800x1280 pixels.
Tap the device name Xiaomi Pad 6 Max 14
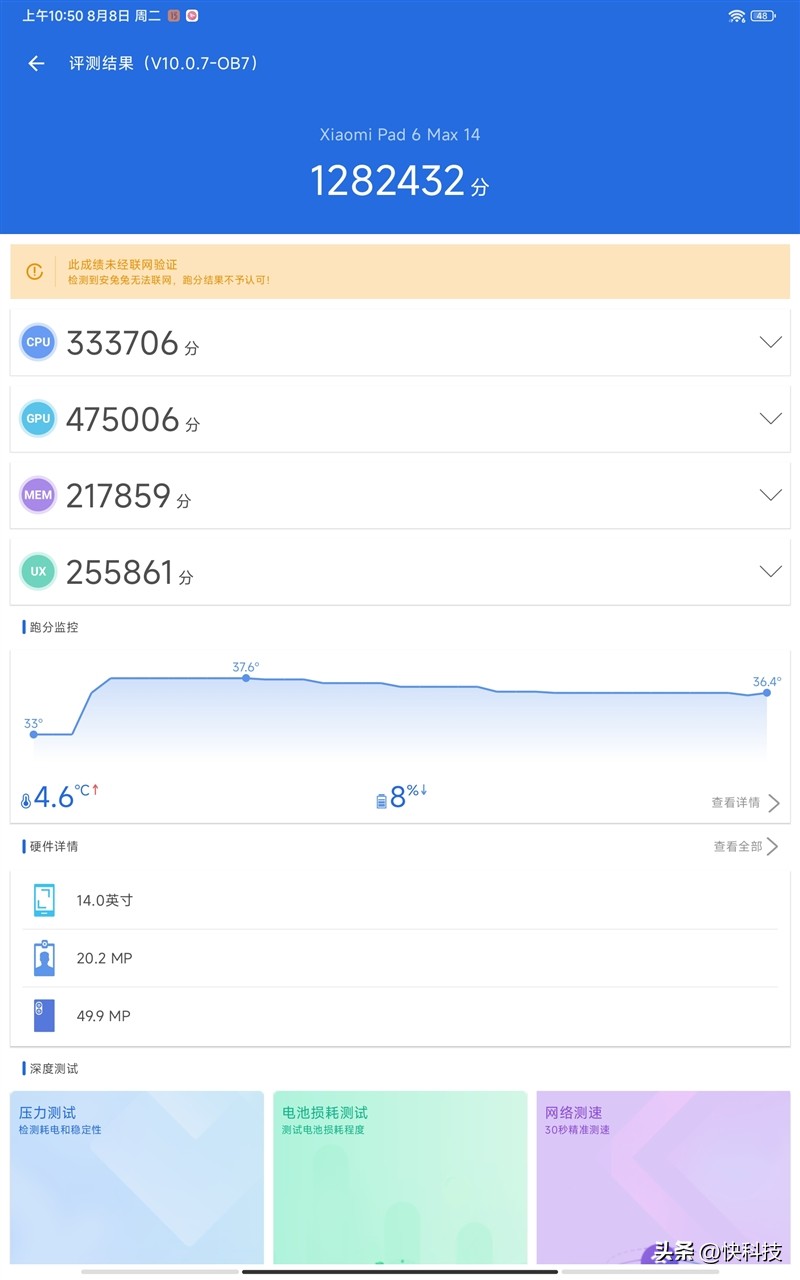pos(400,134)
